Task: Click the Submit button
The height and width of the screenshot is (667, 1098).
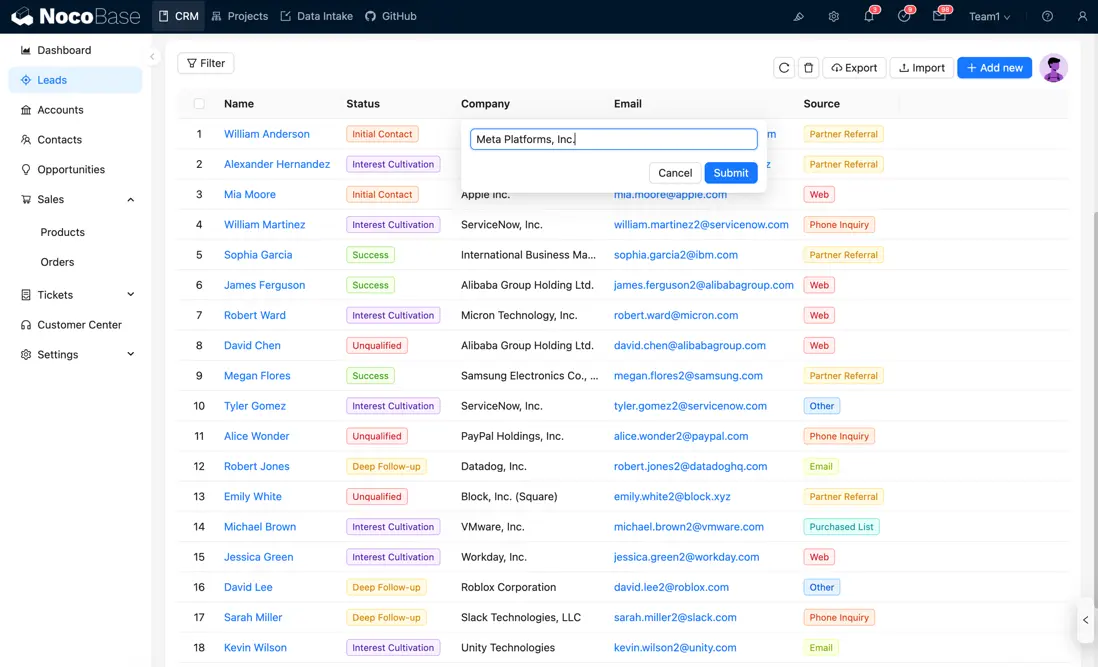Action: click(730, 173)
